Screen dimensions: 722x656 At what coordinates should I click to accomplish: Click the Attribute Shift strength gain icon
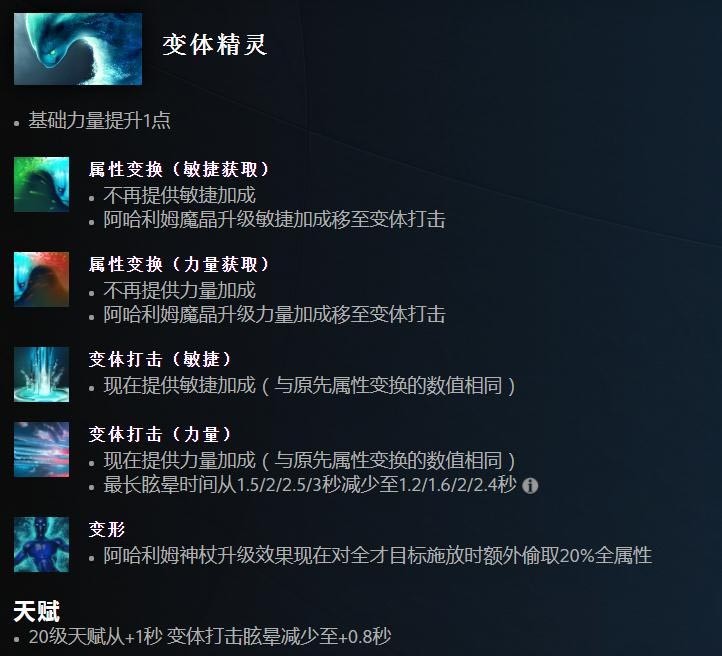(x=41, y=279)
